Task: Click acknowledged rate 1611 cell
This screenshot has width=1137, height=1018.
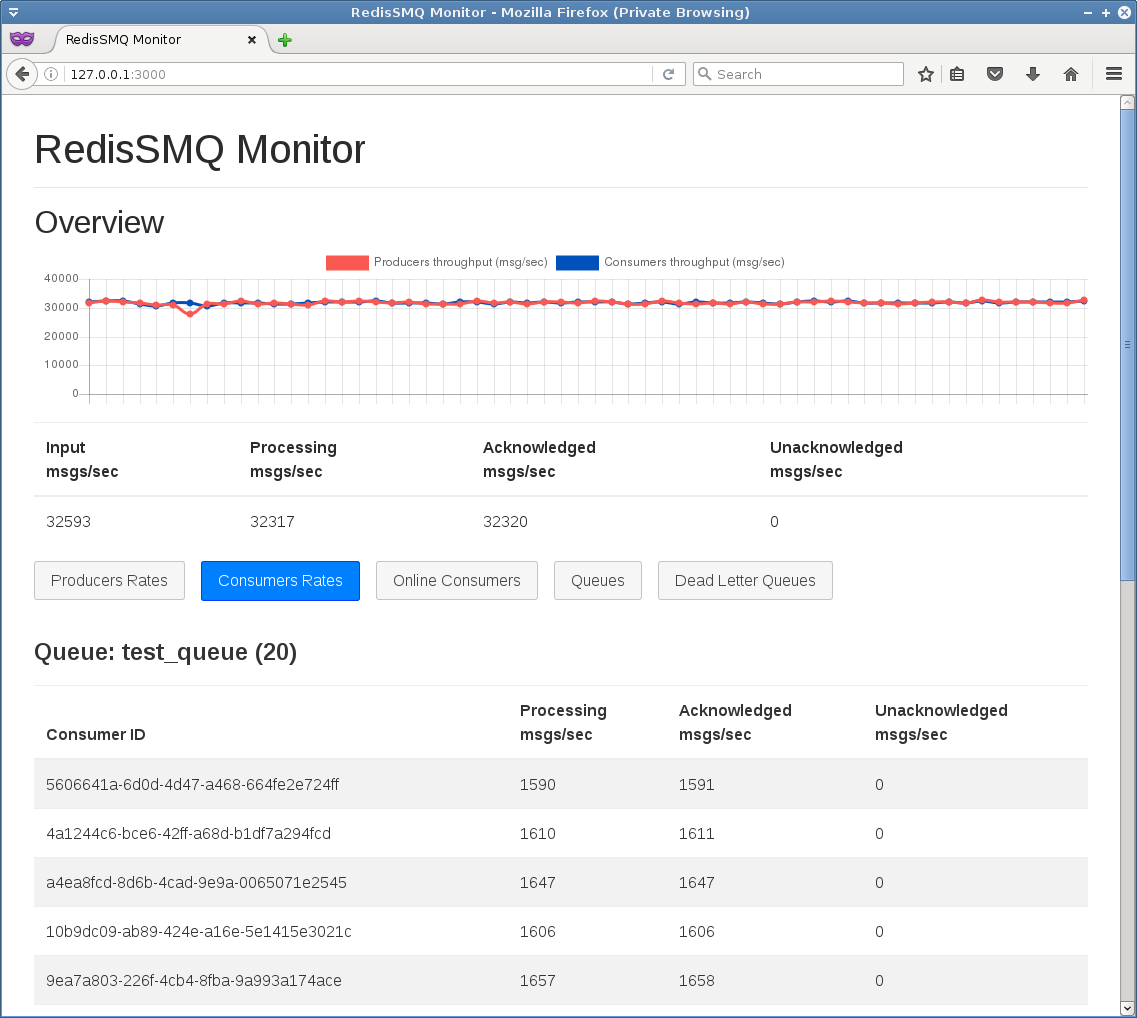Action: click(696, 834)
